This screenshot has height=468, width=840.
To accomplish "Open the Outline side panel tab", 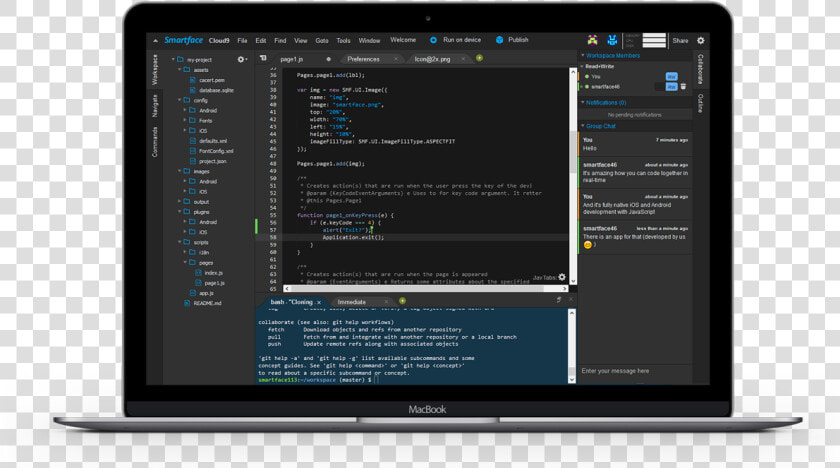I will click(700, 103).
